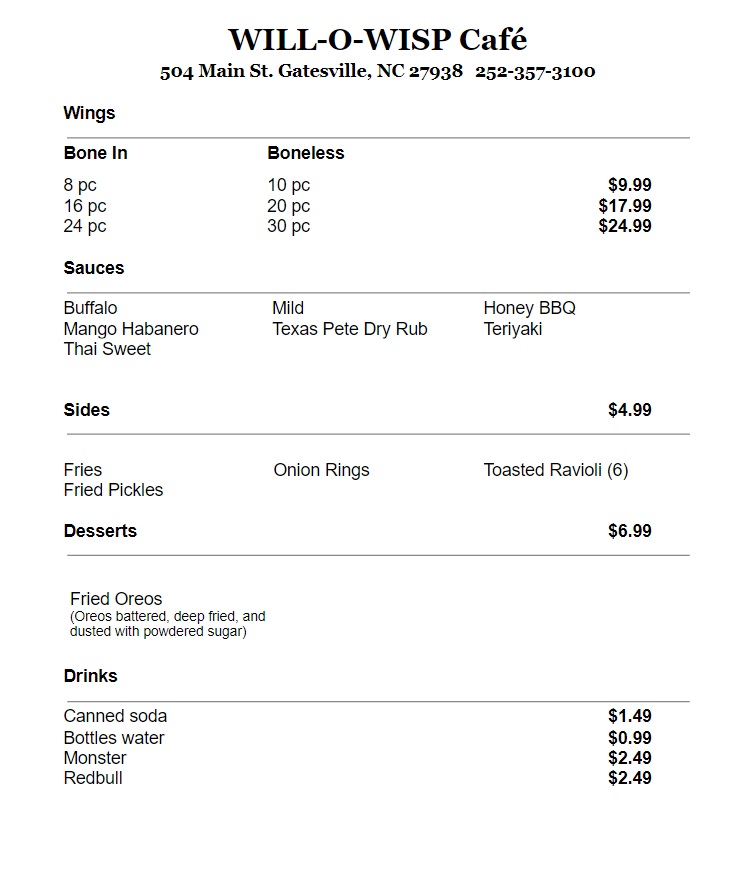The image size is (732, 896).
Task: Choose the Mango Habanero sauce
Action: click(x=130, y=329)
